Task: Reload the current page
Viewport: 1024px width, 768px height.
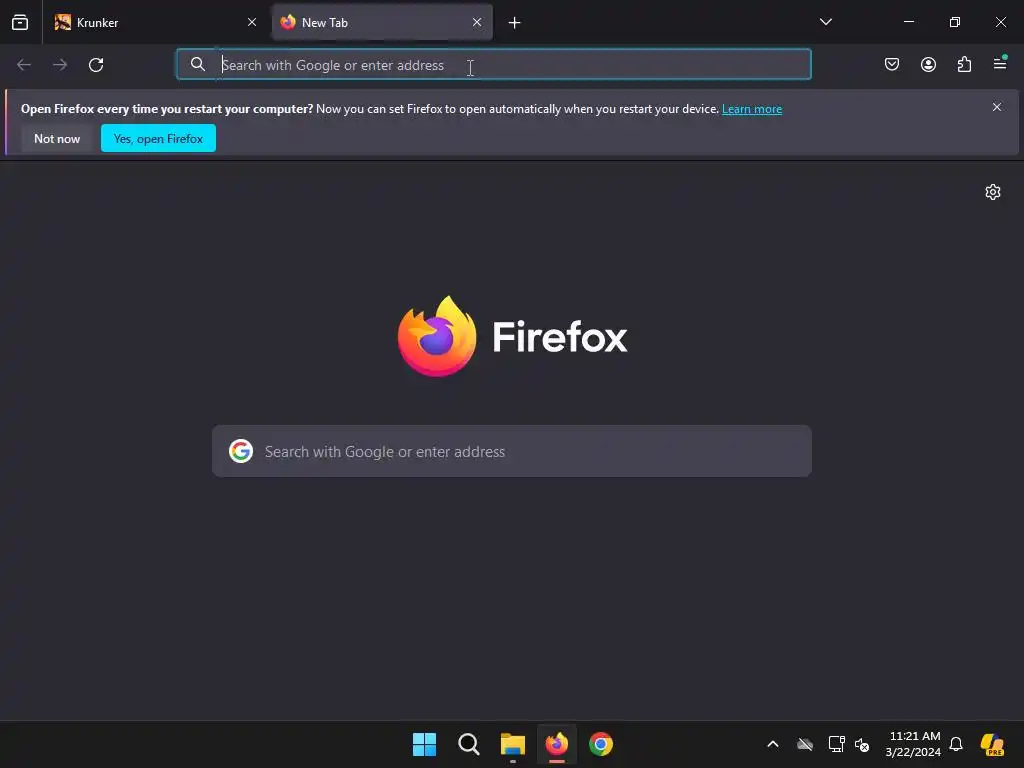Action: 96,65
